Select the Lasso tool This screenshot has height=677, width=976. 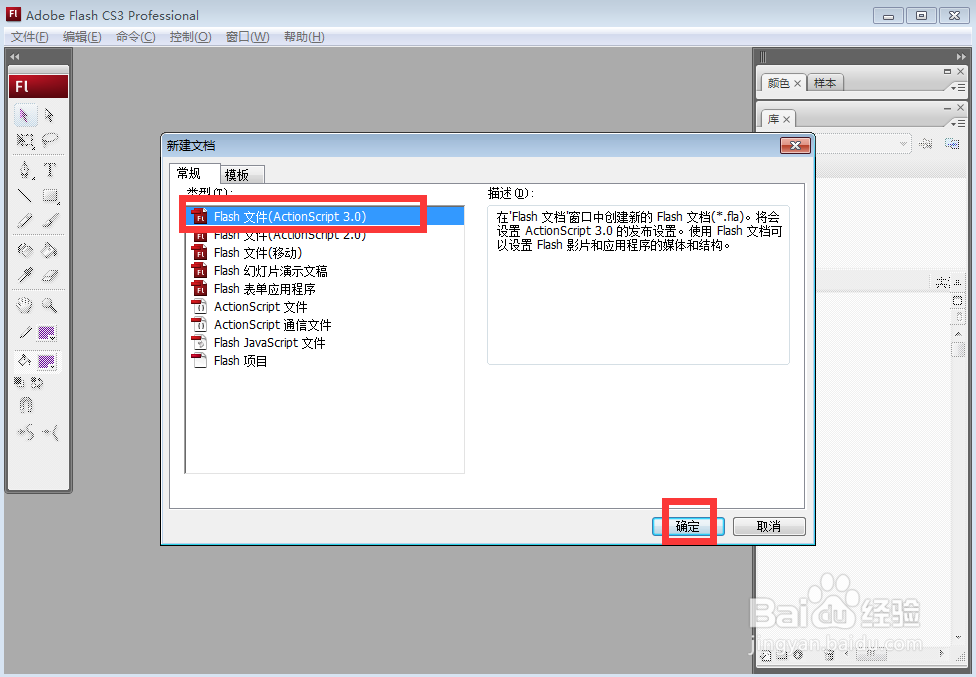[x=50, y=141]
